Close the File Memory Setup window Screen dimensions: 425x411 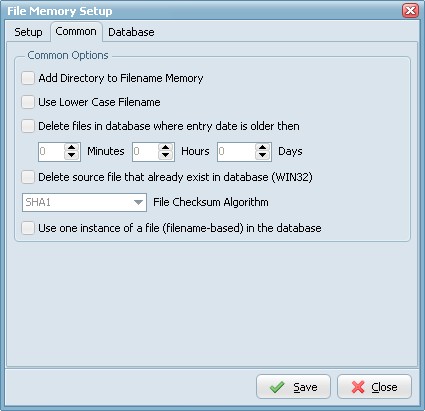[x=410, y=11]
